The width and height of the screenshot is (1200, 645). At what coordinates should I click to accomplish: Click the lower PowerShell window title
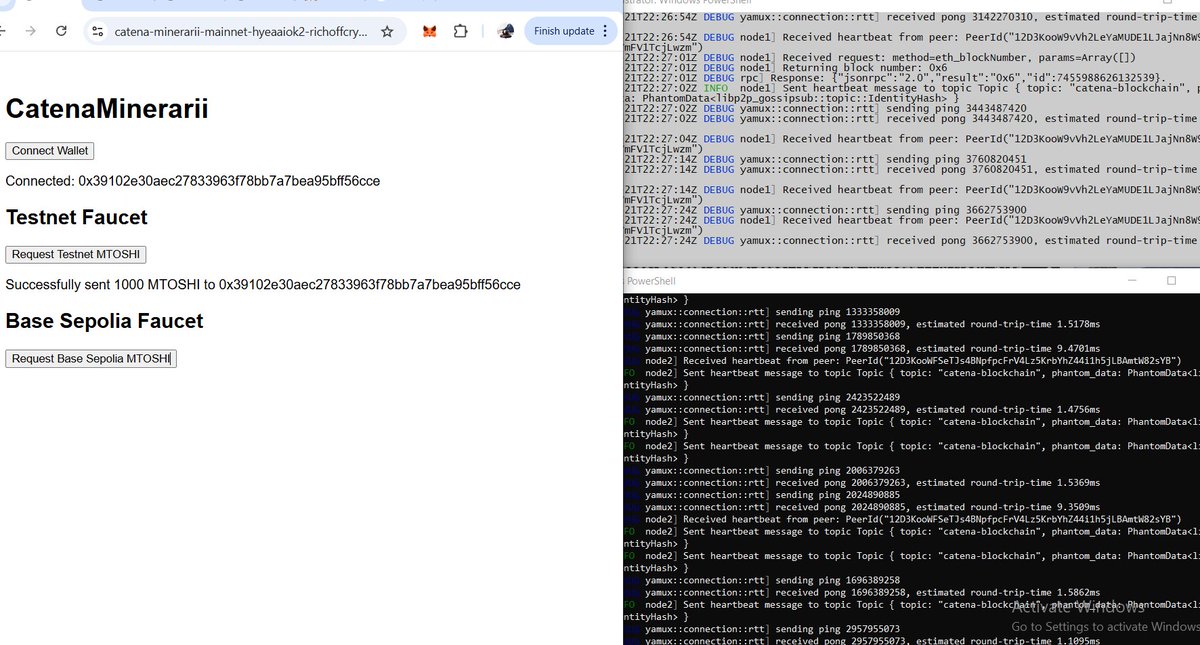click(650, 281)
